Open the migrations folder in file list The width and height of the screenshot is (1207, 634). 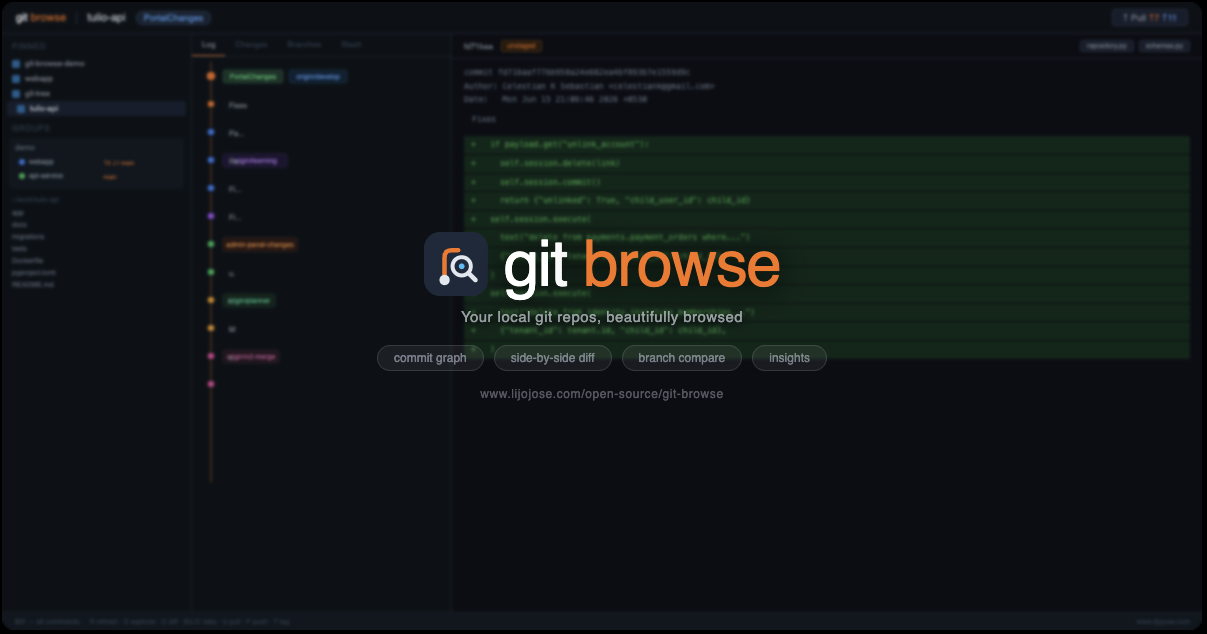(29, 236)
